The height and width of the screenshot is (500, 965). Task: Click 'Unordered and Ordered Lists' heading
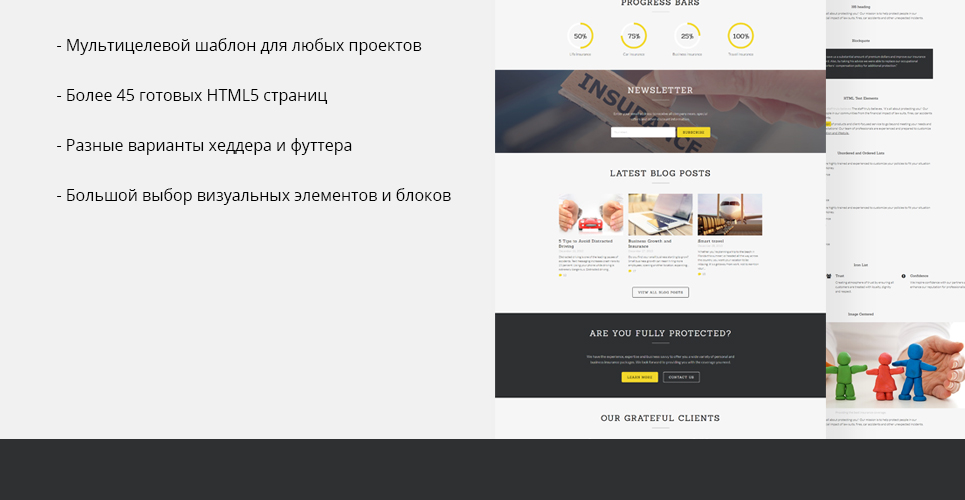(x=861, y=153)
